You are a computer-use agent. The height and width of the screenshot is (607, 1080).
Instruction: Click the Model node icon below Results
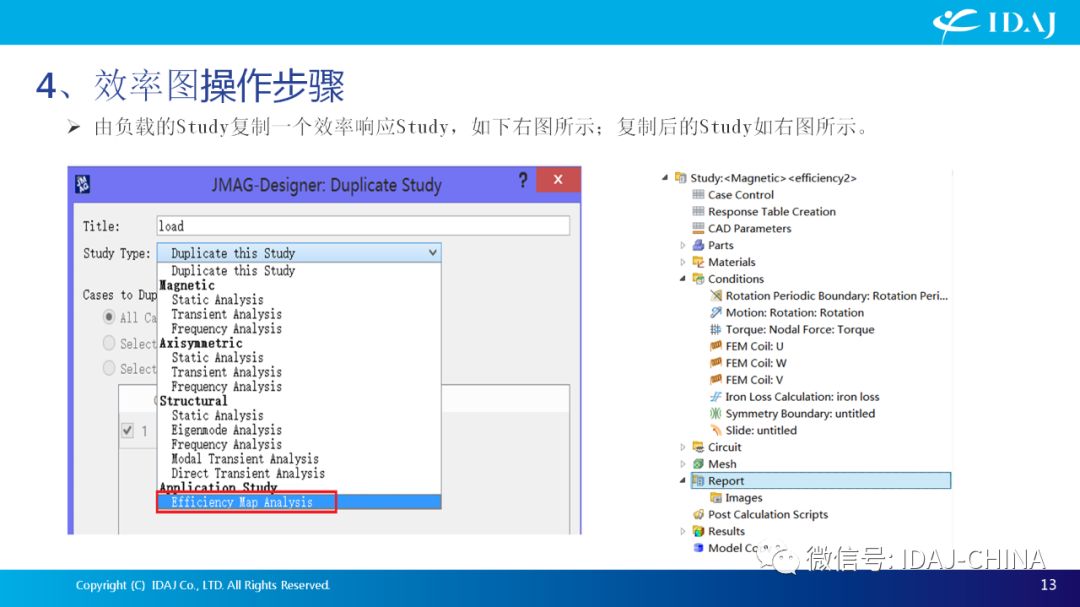click(698, 548)
